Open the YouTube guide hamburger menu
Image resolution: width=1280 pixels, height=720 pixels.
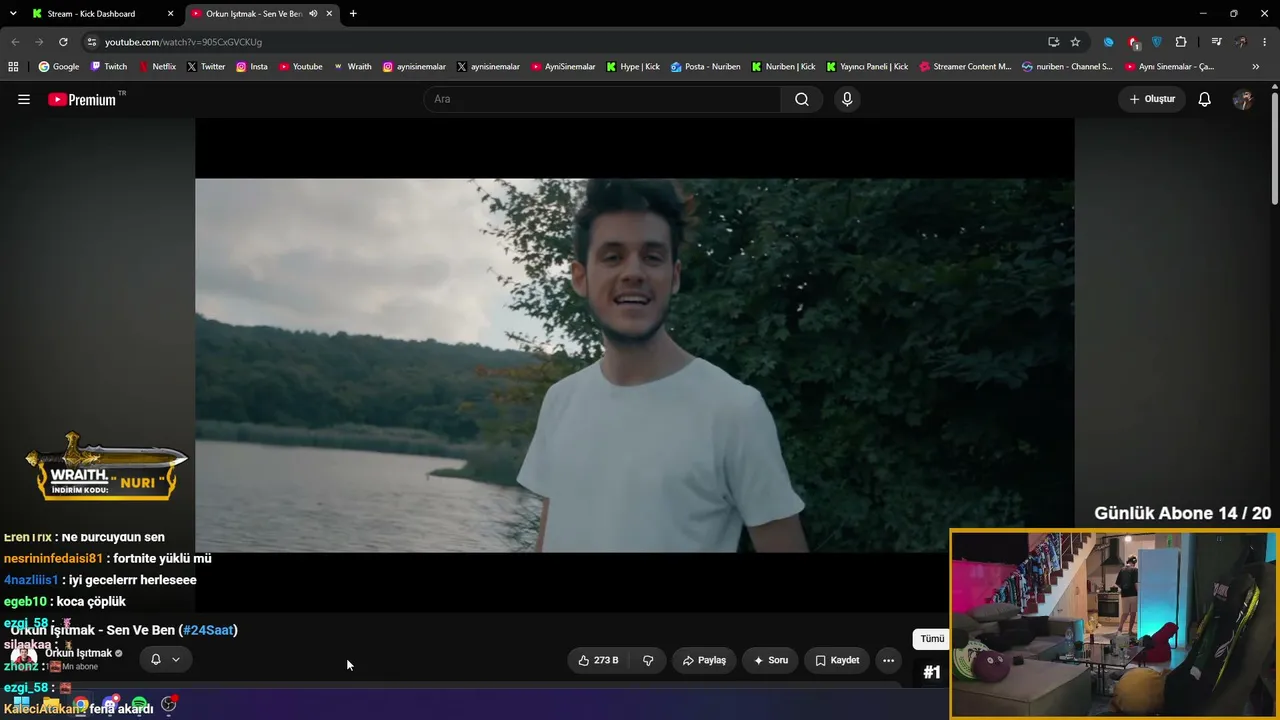click(x=24, y=99)
